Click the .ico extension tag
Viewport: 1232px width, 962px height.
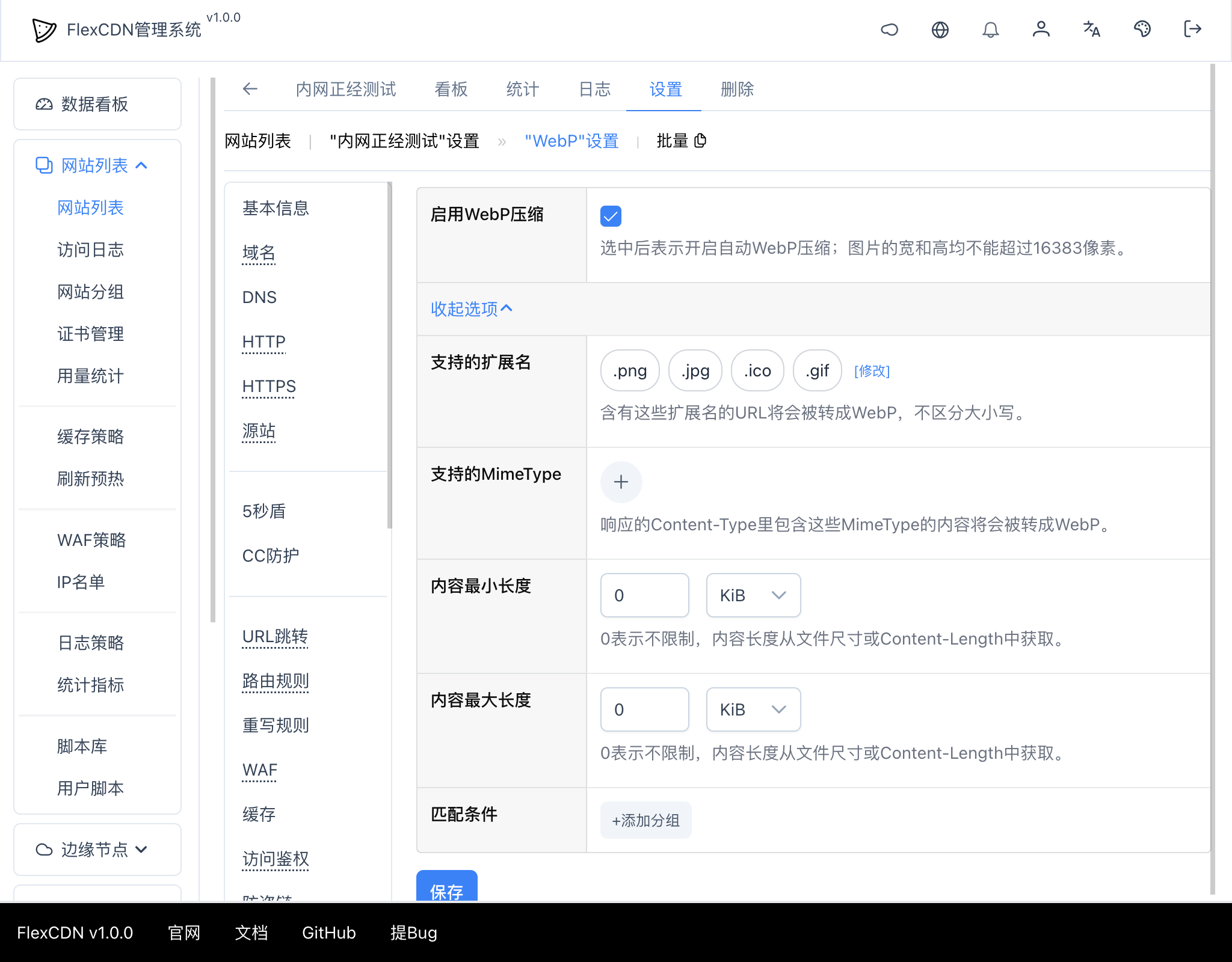click(x=757, y=370)
